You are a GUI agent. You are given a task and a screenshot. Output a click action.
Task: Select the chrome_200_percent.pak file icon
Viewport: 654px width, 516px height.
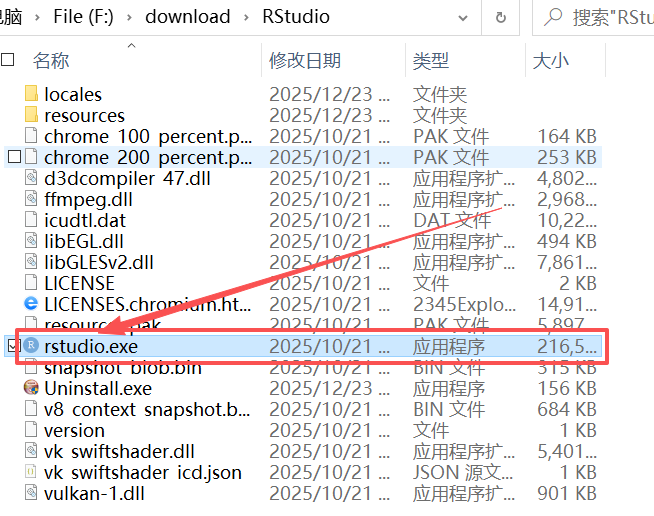point(31,156)
